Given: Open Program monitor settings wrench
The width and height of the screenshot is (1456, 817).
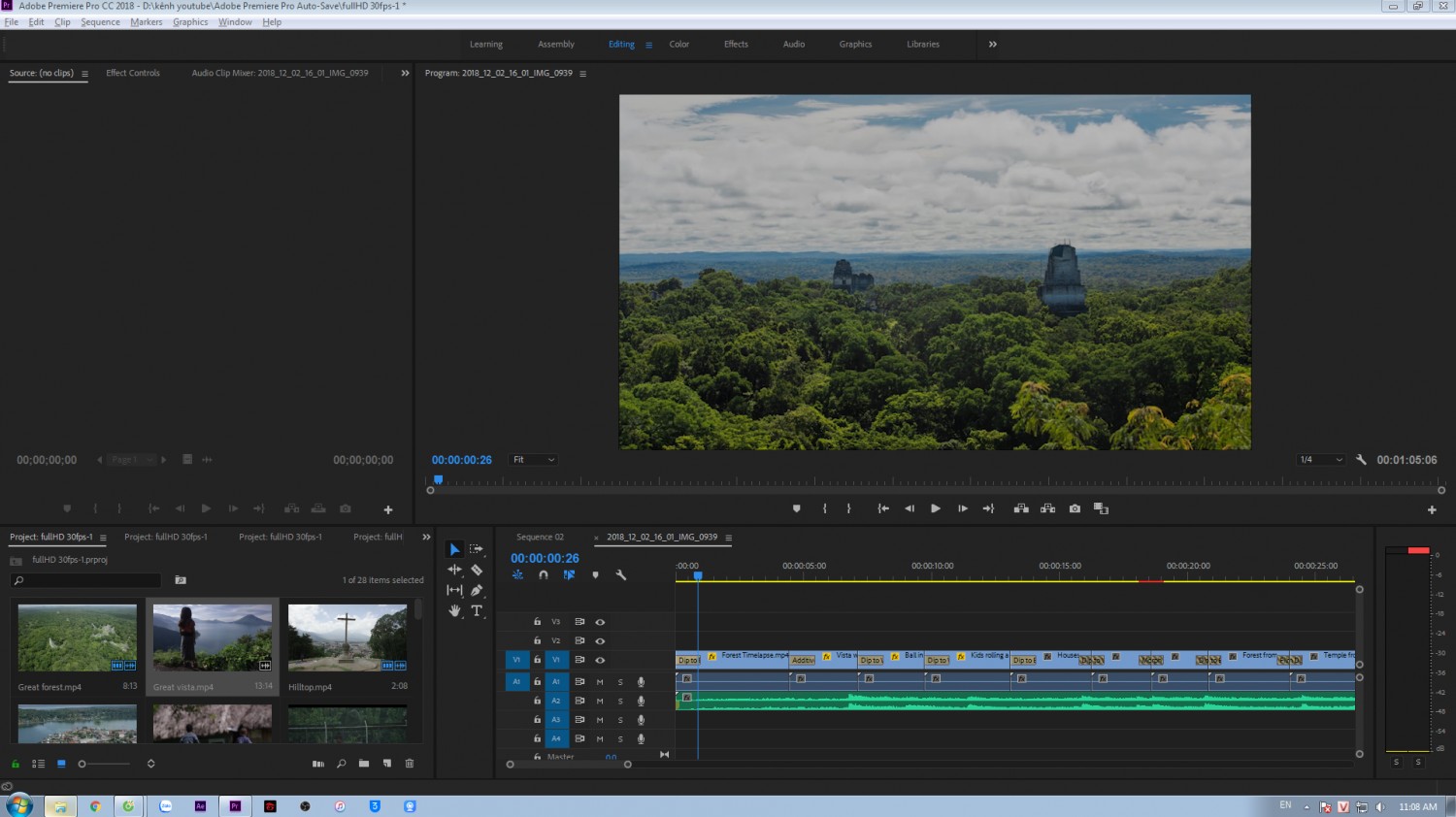Looking at the screenshot, I should pyautogui.click(x=1361, y=460).
